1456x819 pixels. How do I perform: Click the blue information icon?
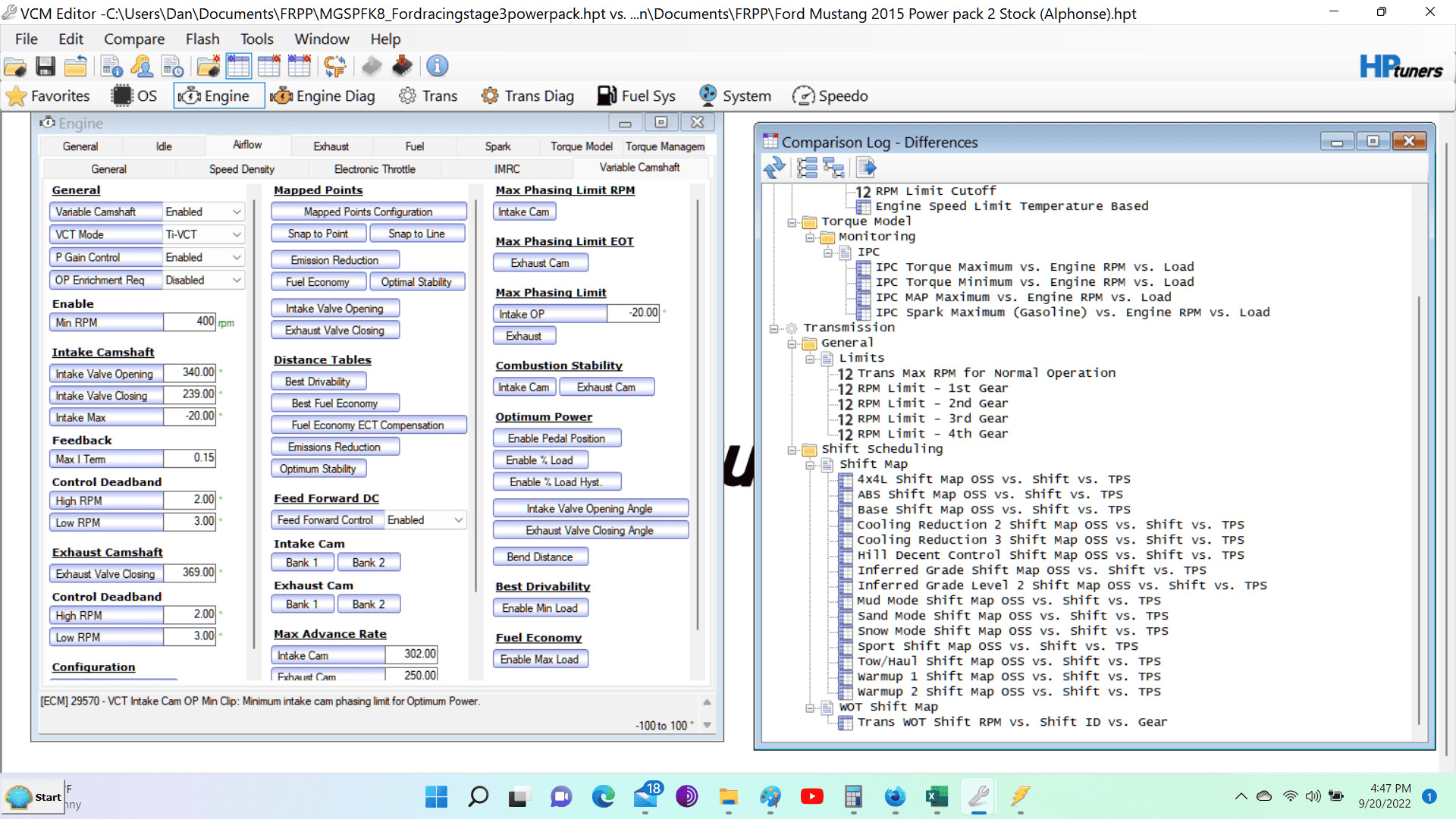pos(438,67)
